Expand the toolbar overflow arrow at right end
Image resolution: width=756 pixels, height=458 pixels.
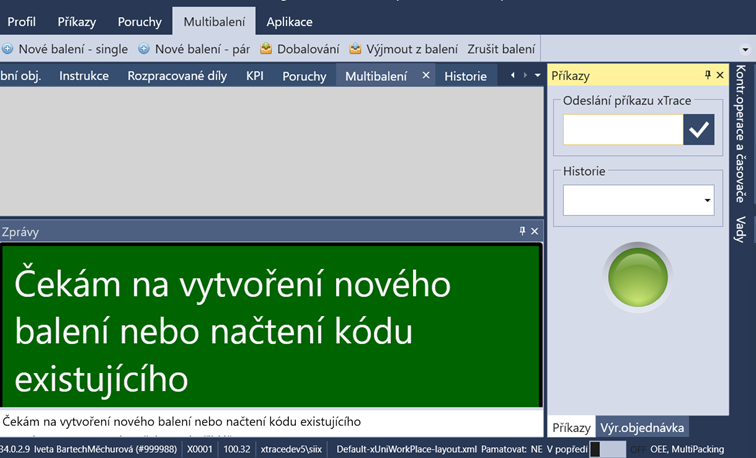coord(746,49)
